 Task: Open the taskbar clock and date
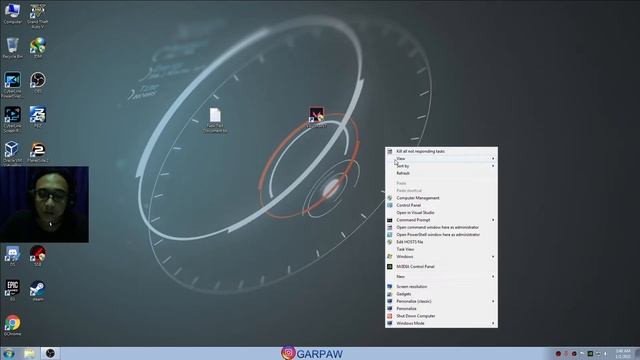pos(623,354)
